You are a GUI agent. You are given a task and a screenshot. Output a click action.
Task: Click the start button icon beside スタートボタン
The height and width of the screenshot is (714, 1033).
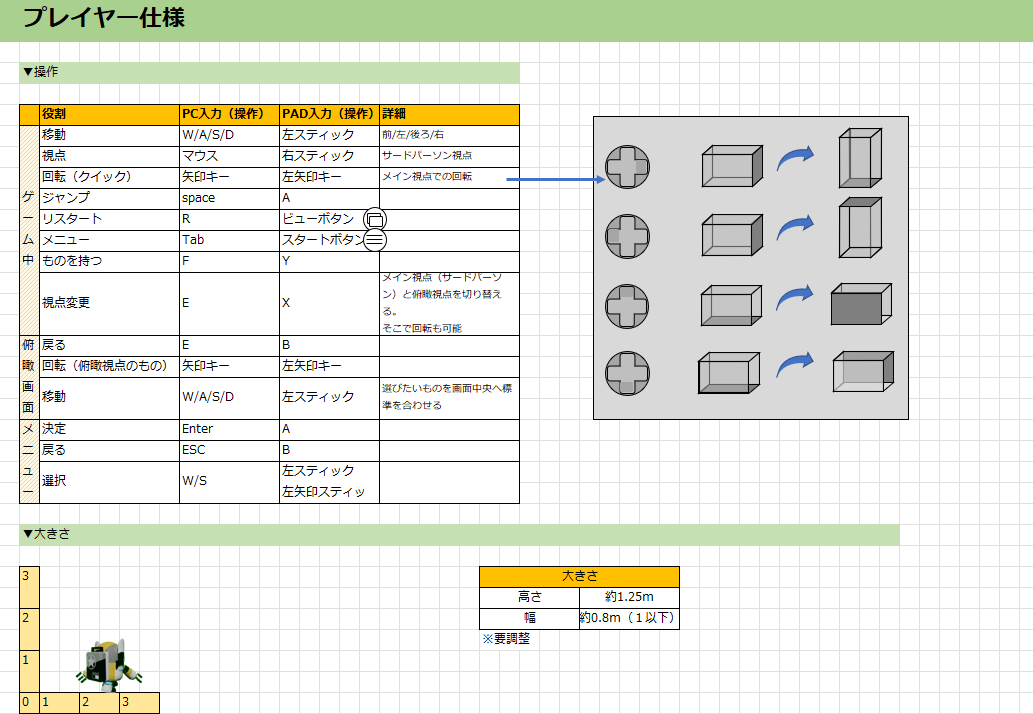pos(374,239)
